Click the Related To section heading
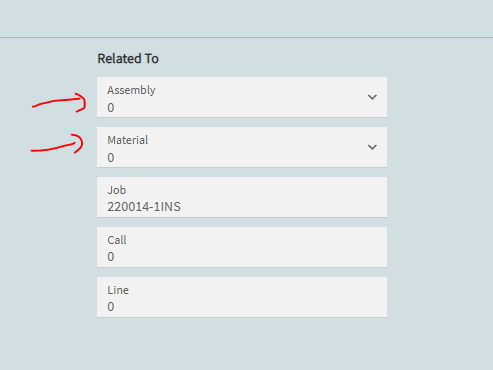Viewport: 493px width, 370px height. pos(128,59)
